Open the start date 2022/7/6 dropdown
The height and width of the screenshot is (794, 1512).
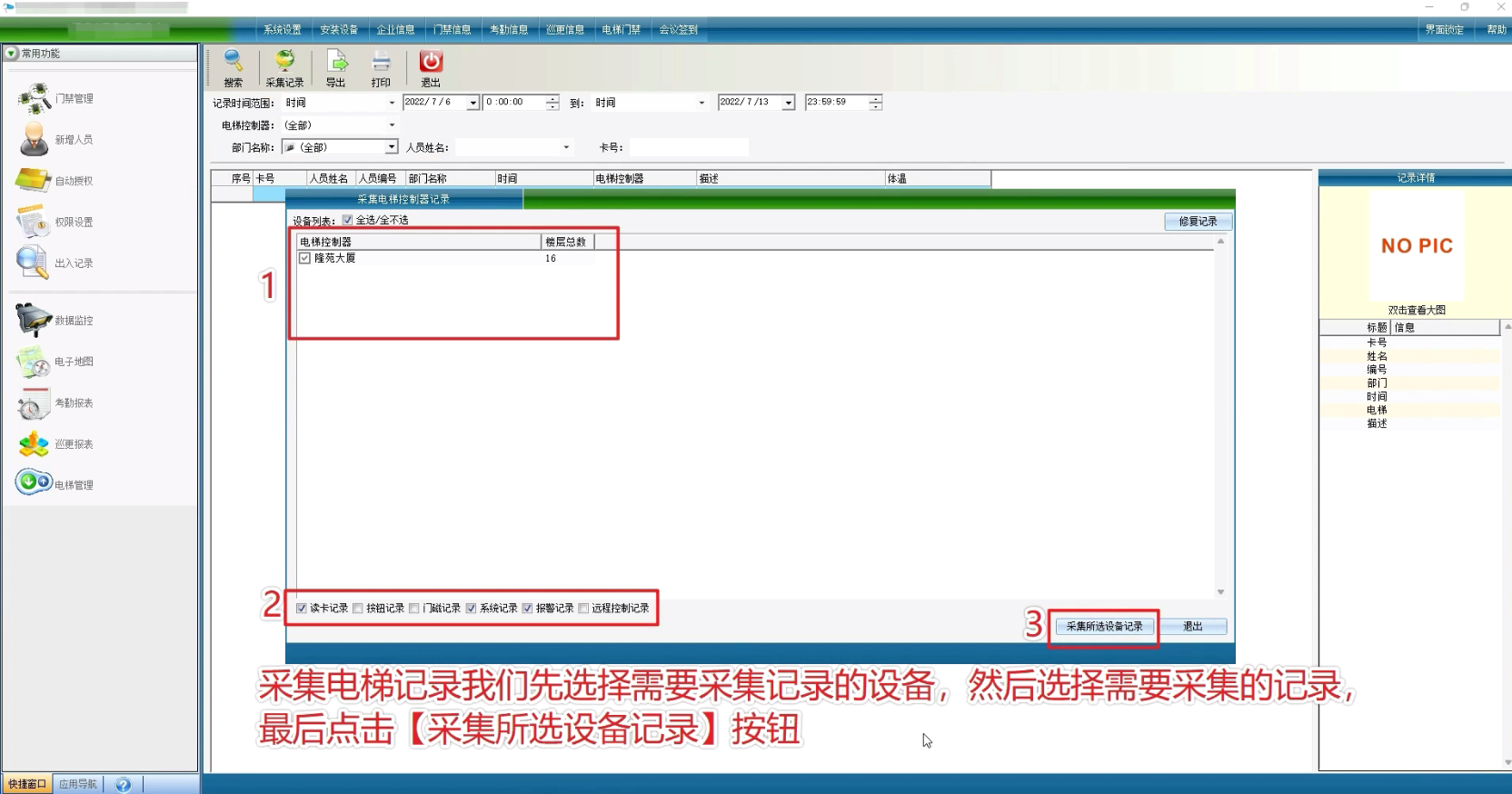(x=472, y=104)
